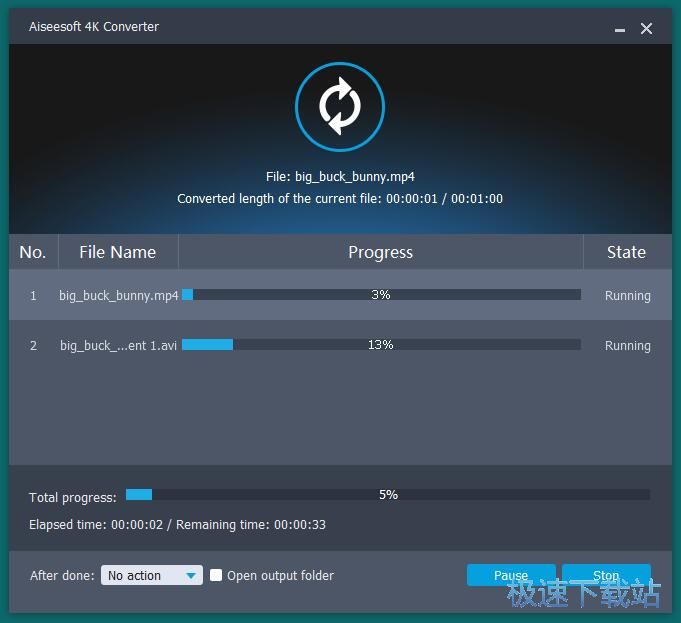Click the Aiseesoft 4K Converter title text
The image size is (681, 623).
pyautogui.click(x=94, y=27)
